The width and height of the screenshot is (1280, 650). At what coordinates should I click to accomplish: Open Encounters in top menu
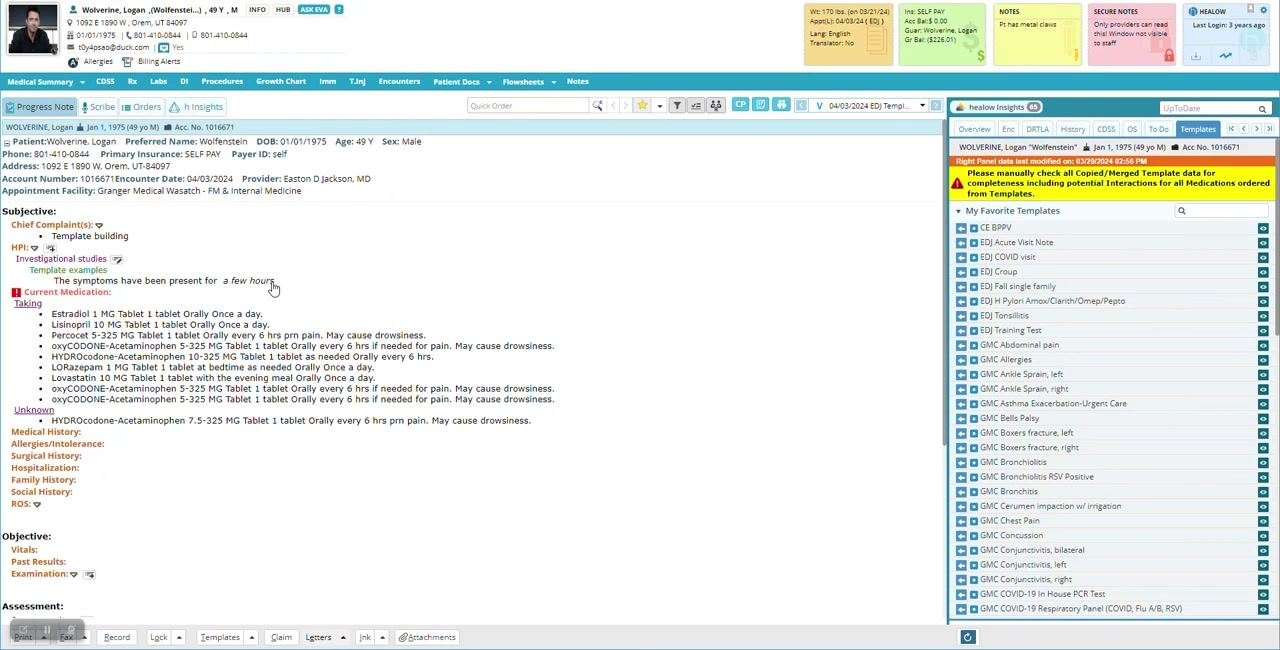coord(399,82)
